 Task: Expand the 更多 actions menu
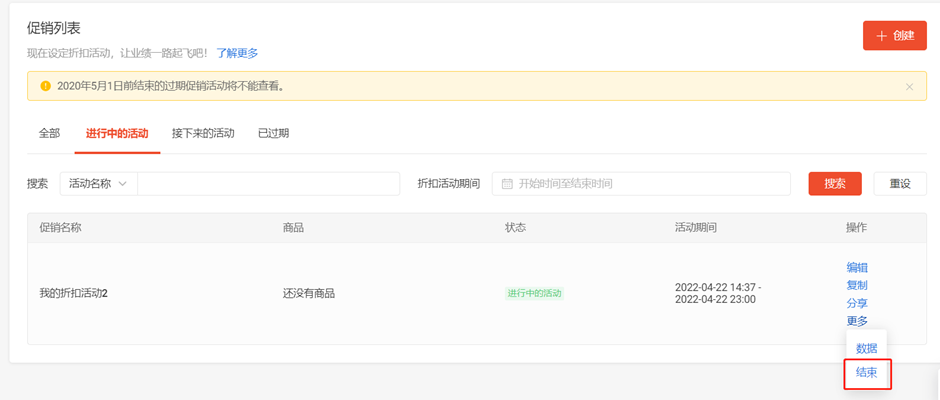tap(857, 321)
